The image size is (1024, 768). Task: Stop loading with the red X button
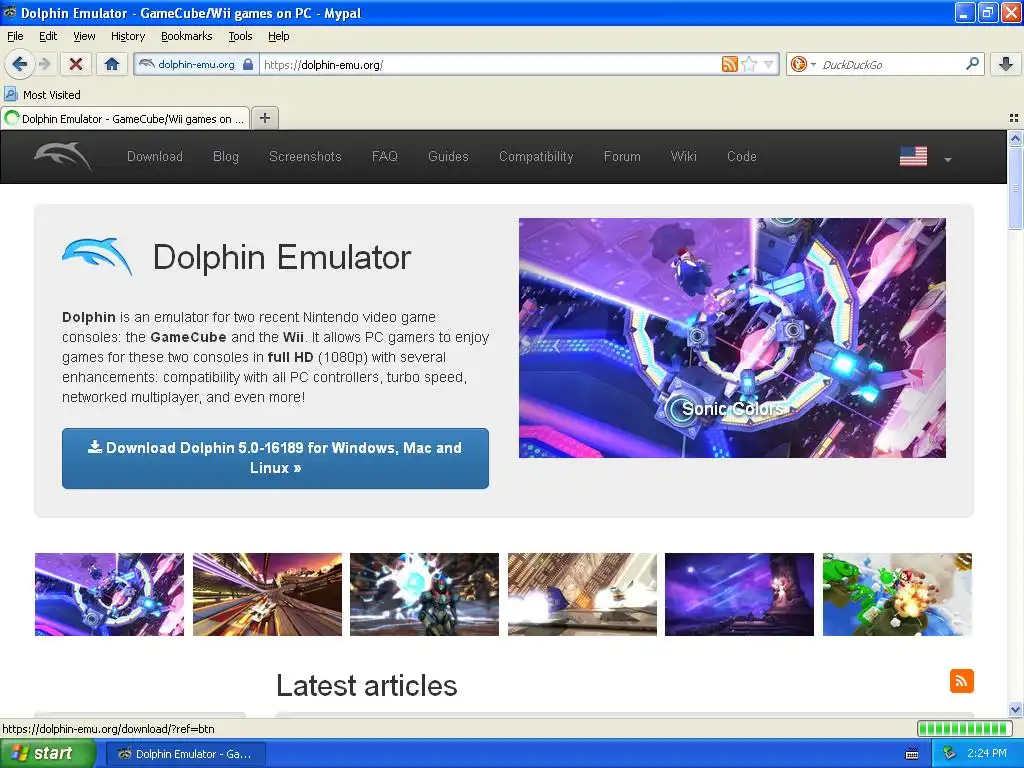pos(76,64)
